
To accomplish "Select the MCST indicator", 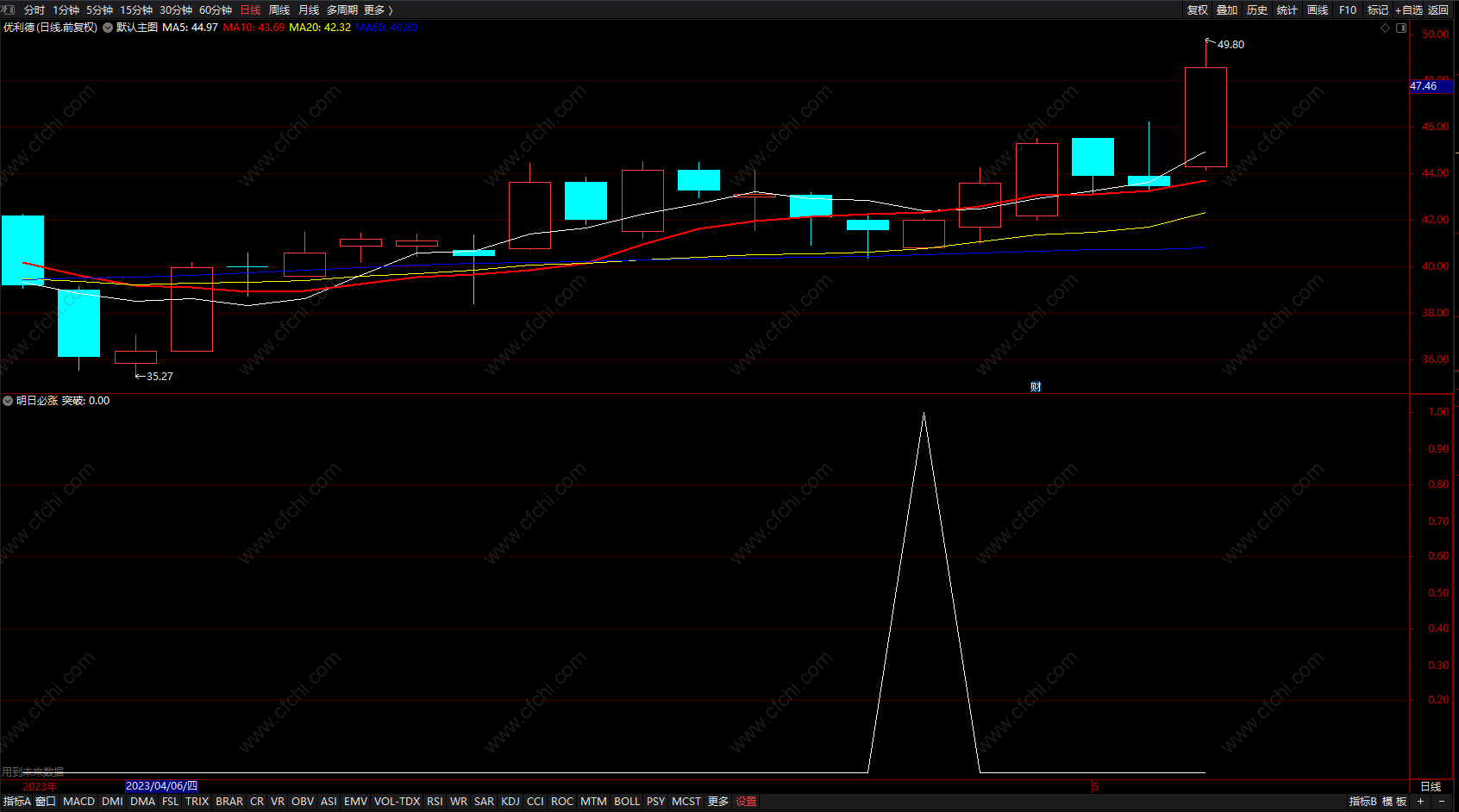I will (x=686, y=802).
